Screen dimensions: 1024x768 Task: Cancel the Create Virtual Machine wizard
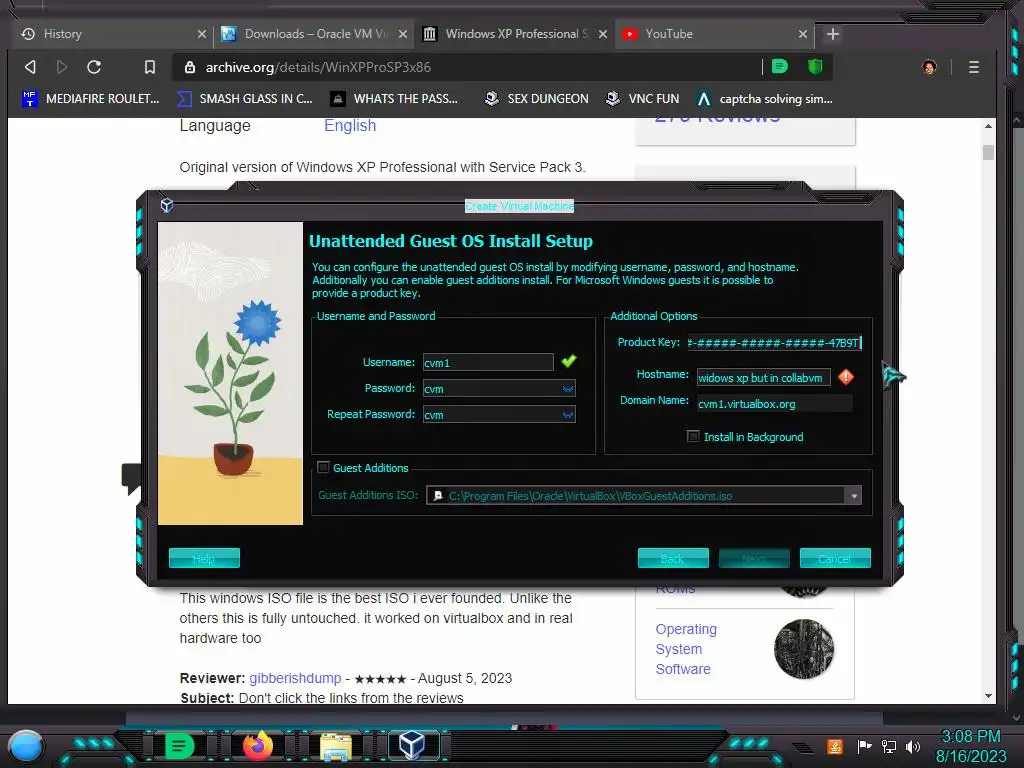pos(835,558)
